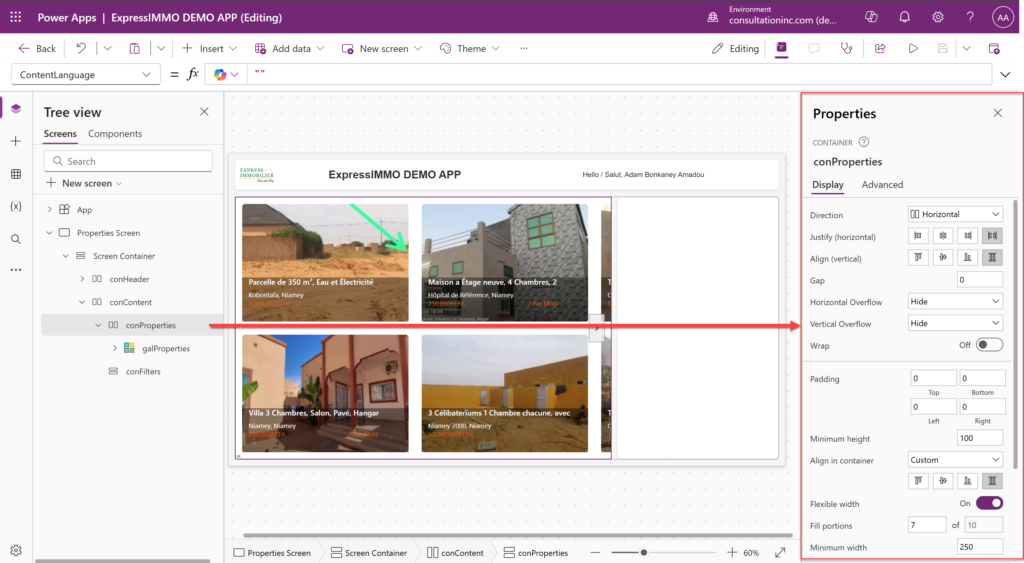The height and width of the screenshot is (563, 1024).
Task: Open the AA account avatar
Action: tap(1002, 18)
